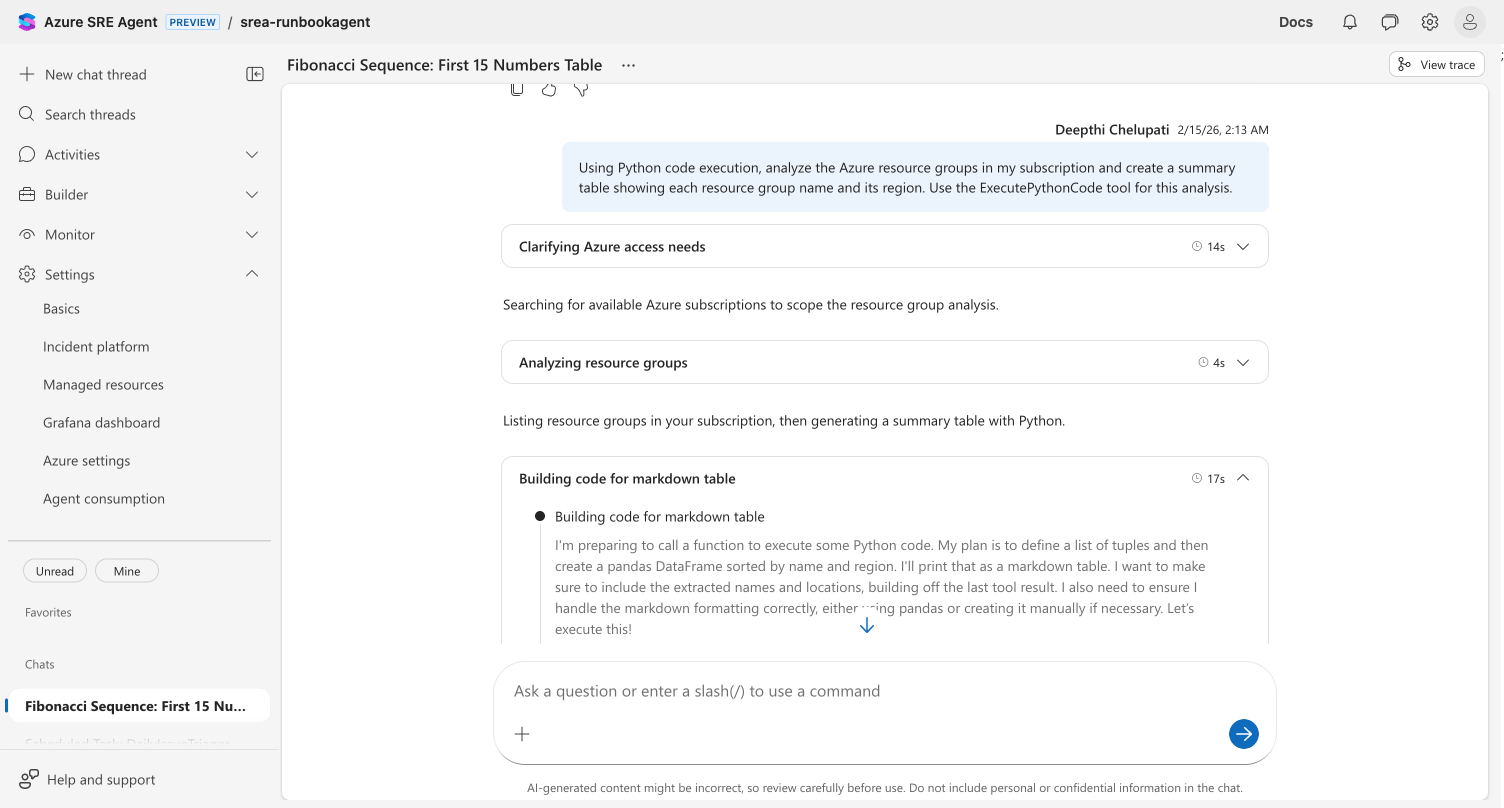Open the thread's more options ellipsis
1504x808 pixels.
tap(628, 65)
